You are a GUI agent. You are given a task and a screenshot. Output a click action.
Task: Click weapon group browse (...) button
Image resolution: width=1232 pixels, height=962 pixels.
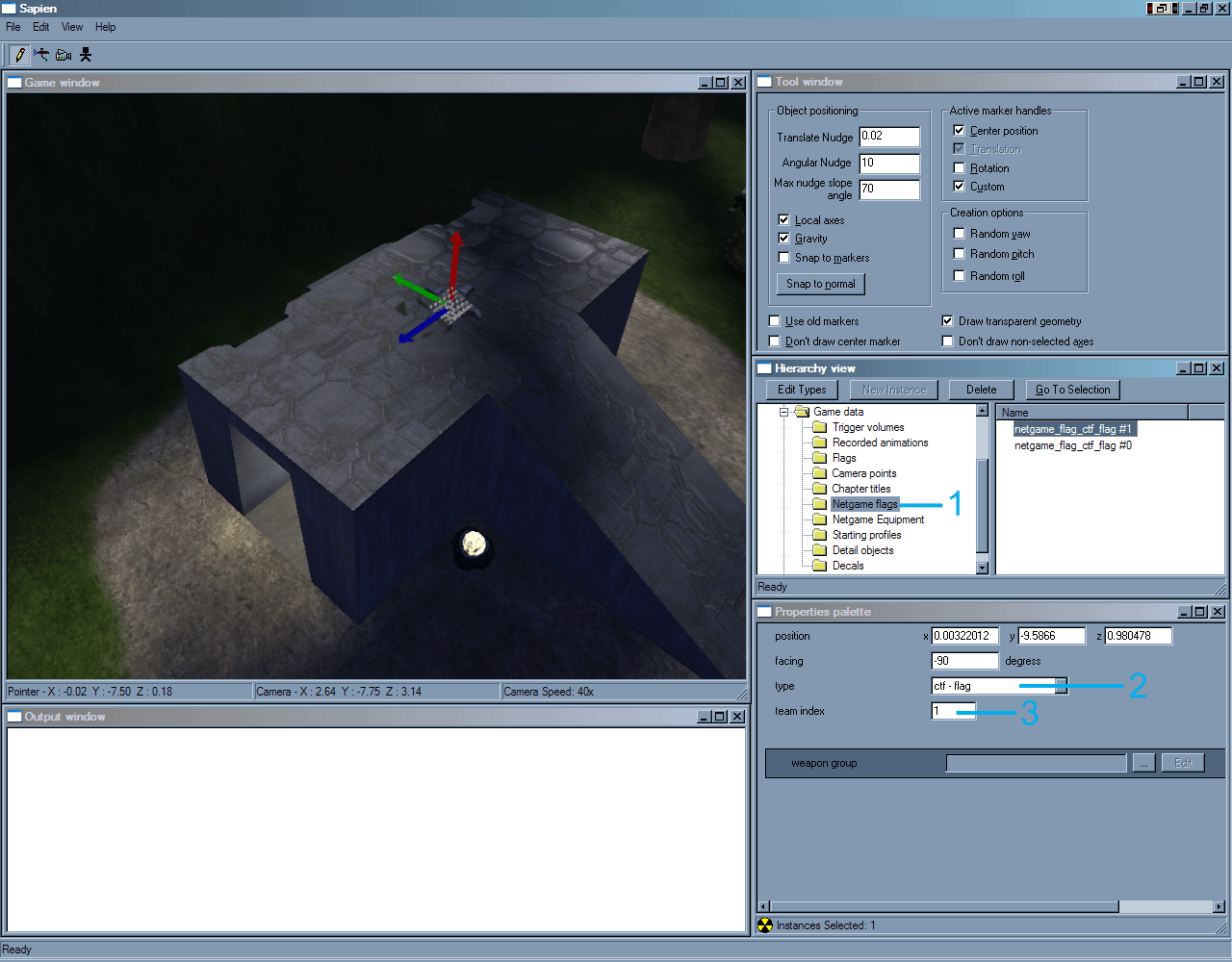coord(1143,763)
